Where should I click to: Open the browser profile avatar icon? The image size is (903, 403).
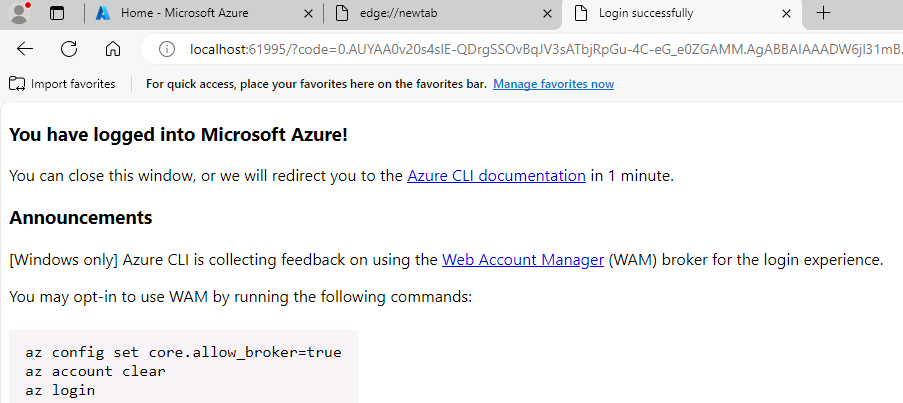coord(20,13)
